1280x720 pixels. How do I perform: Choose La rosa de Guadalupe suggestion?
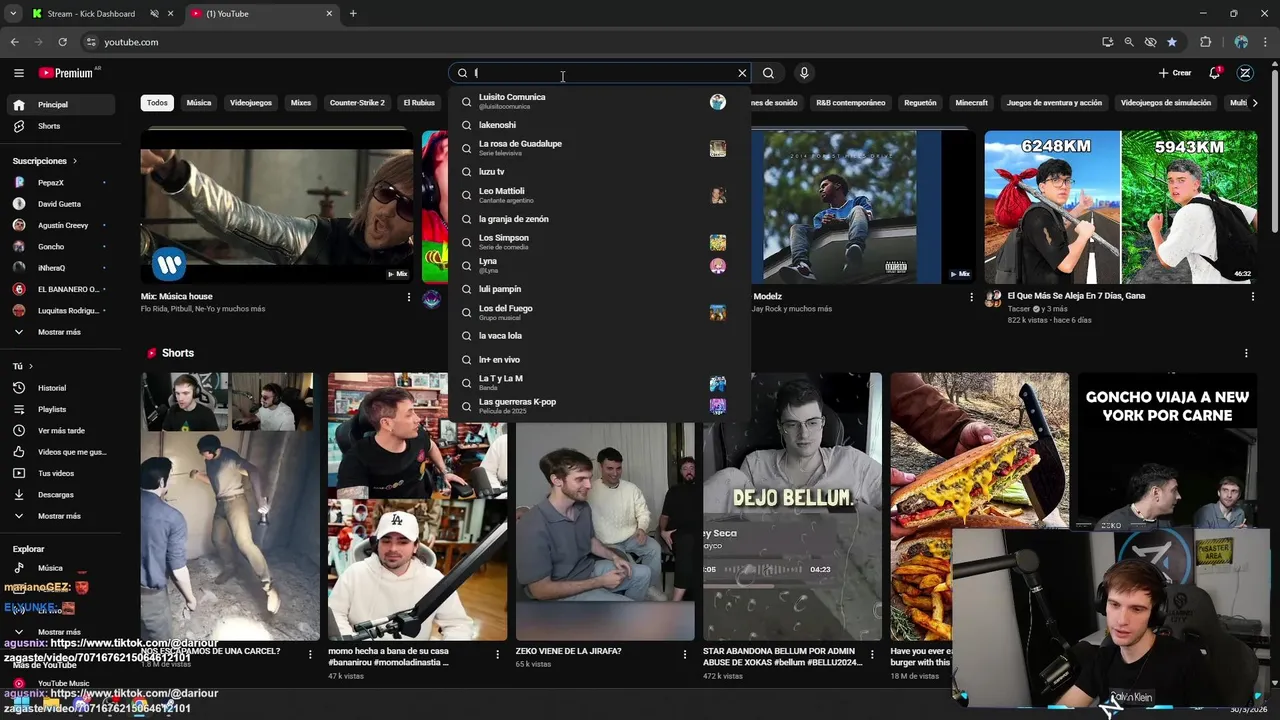[600, 148]
